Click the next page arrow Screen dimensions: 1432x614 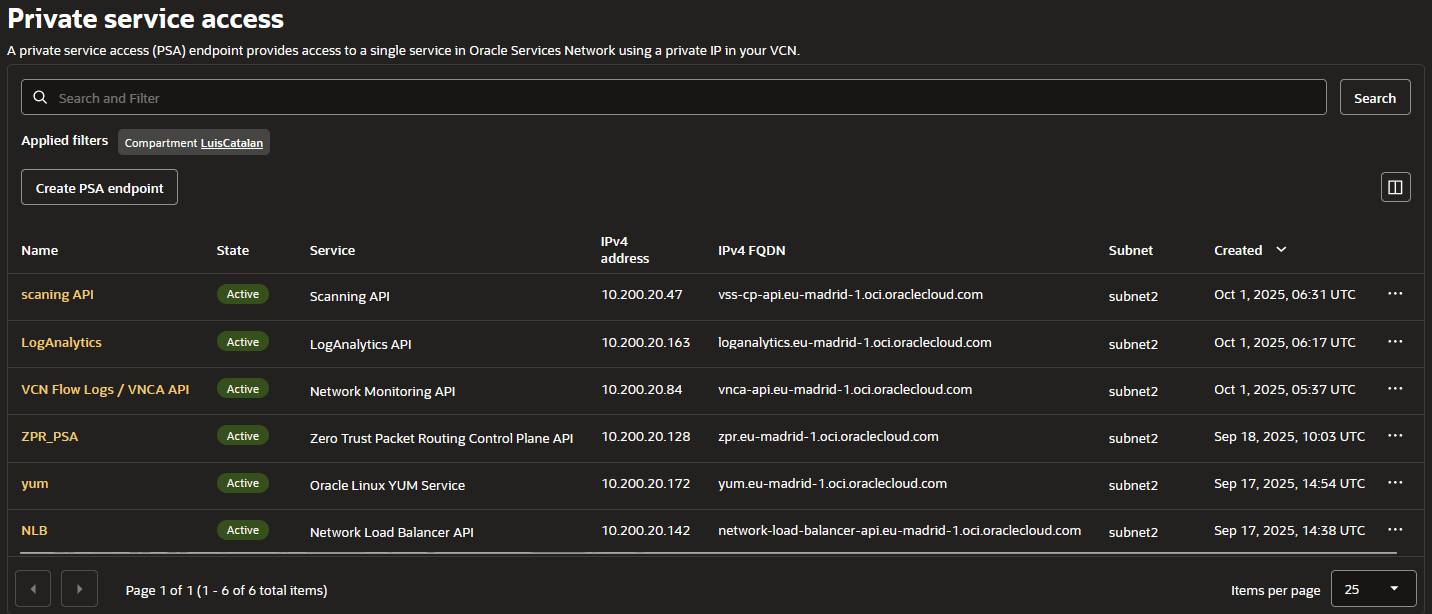coord(79,588)
